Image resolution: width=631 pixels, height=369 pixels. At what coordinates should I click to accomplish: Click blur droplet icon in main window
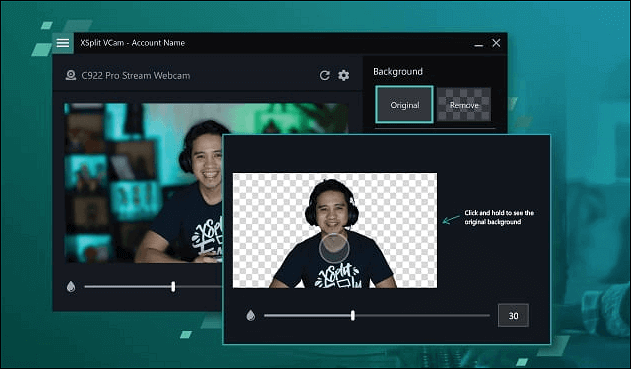[71, 287]
